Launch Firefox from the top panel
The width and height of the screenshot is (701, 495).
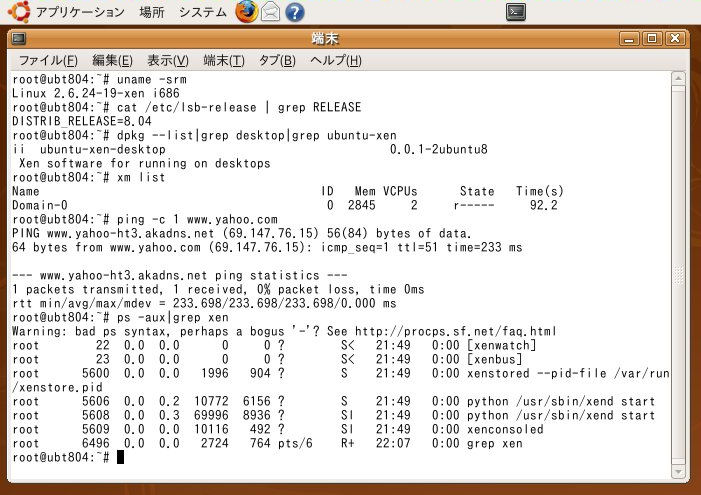(247, 12)
